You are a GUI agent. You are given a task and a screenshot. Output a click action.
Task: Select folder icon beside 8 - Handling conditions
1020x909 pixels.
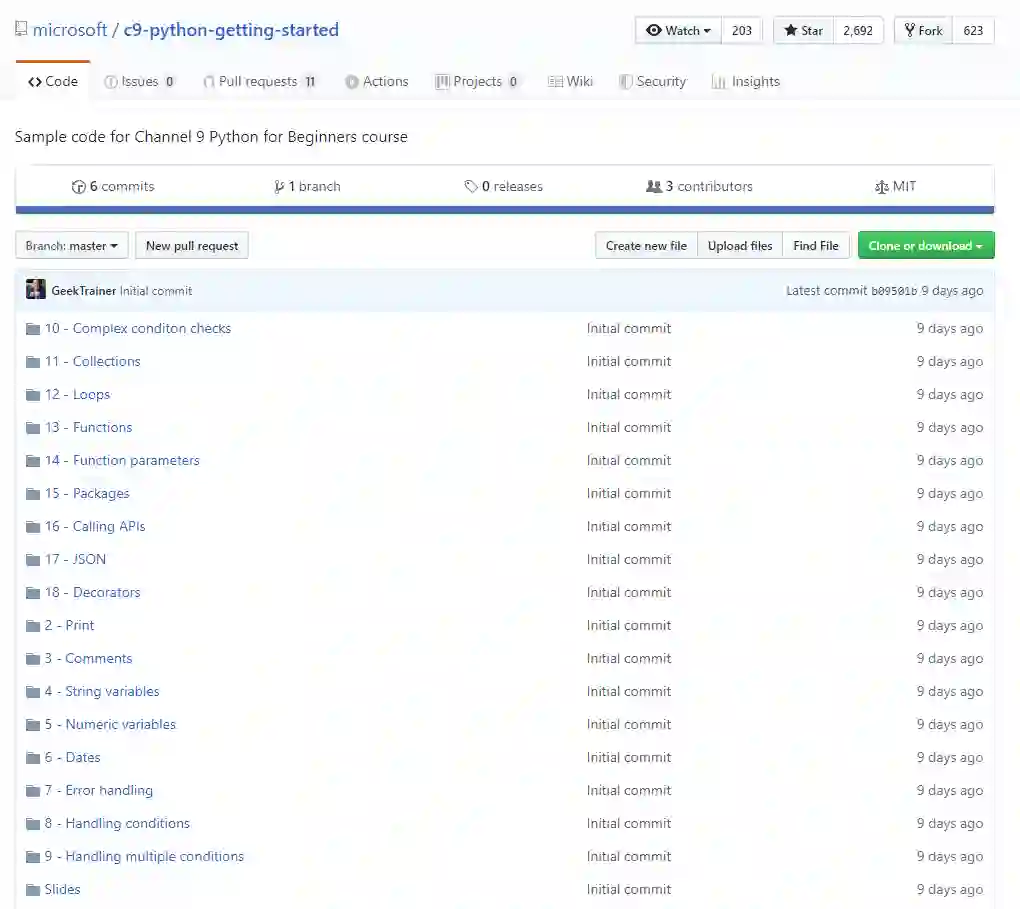coord(33,824)
